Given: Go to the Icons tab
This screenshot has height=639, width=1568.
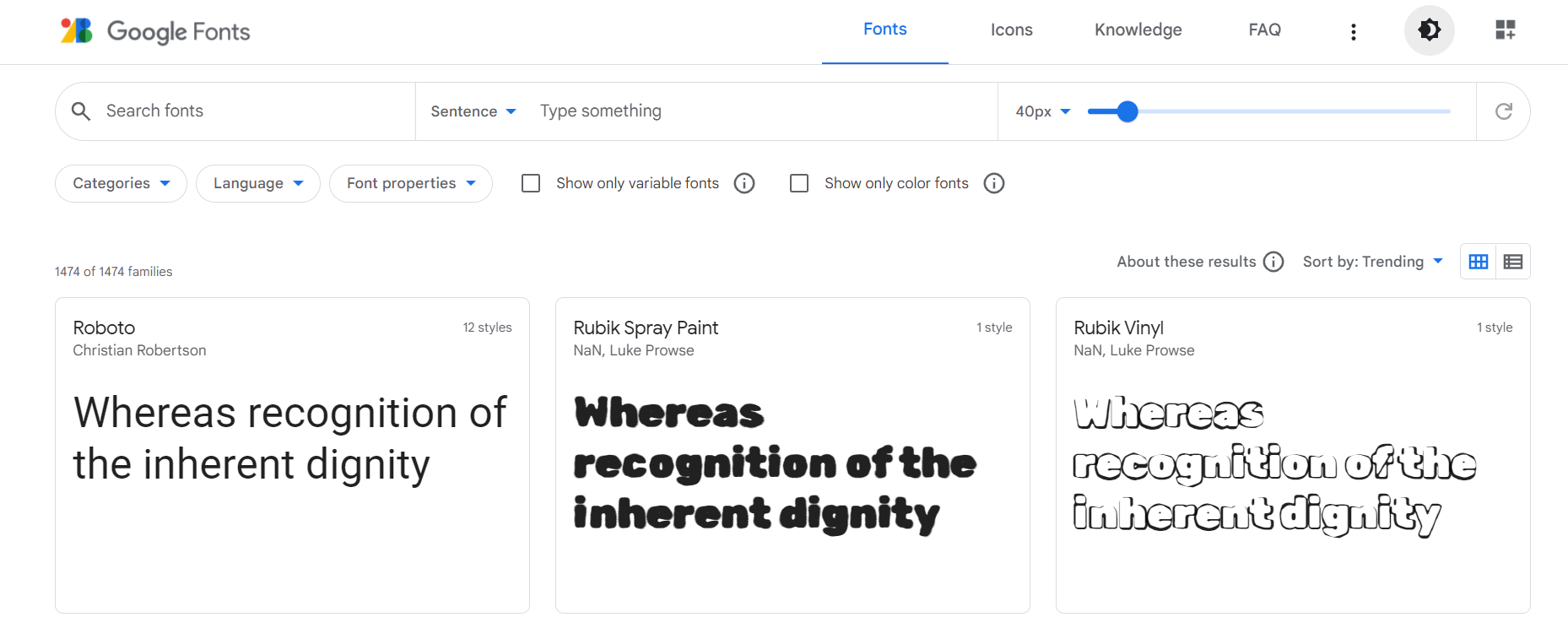Looking at the screenshot, I should click(x=1011, y=30).
